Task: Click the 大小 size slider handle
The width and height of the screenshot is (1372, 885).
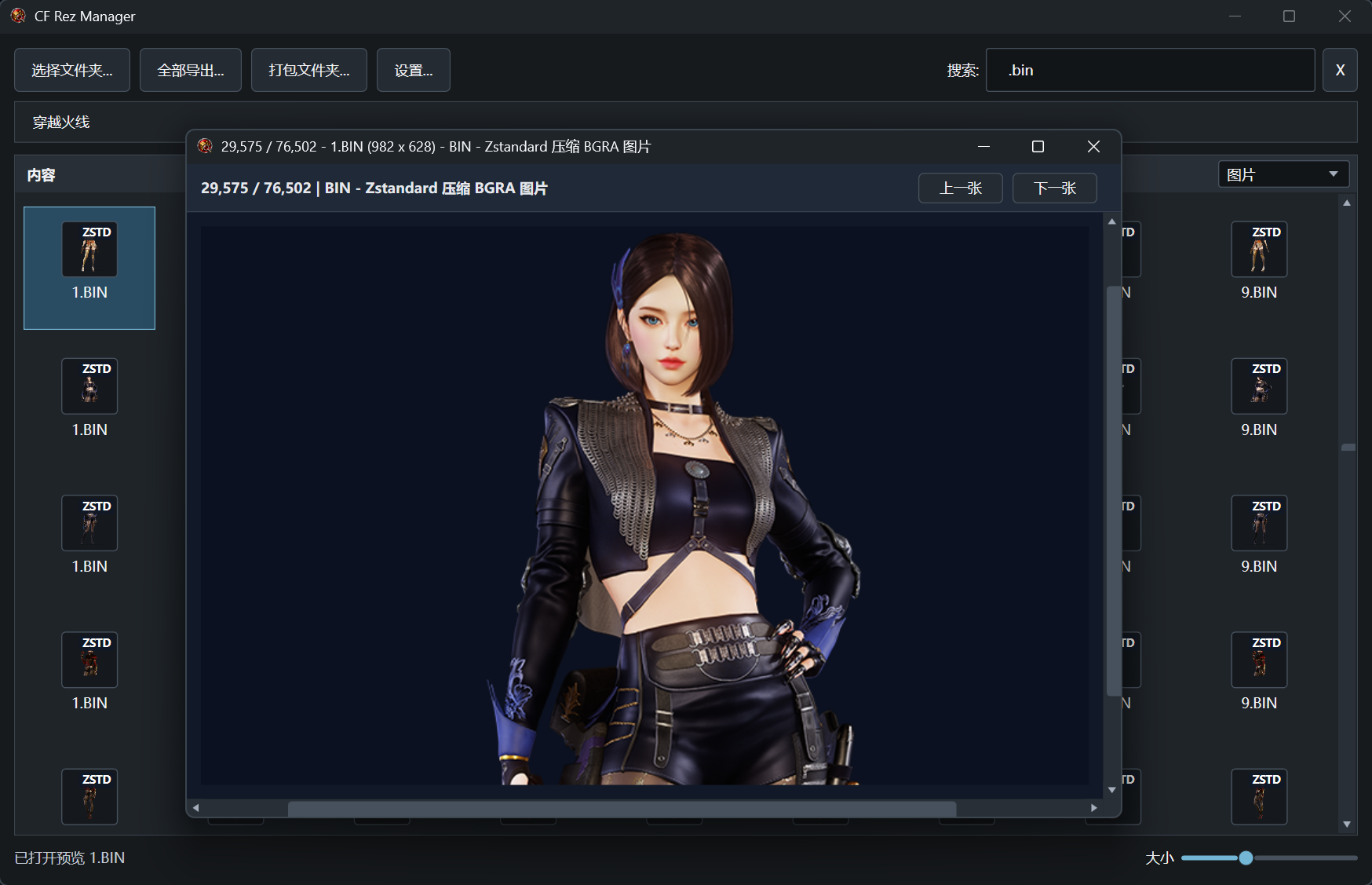Action: [1246, 858]
